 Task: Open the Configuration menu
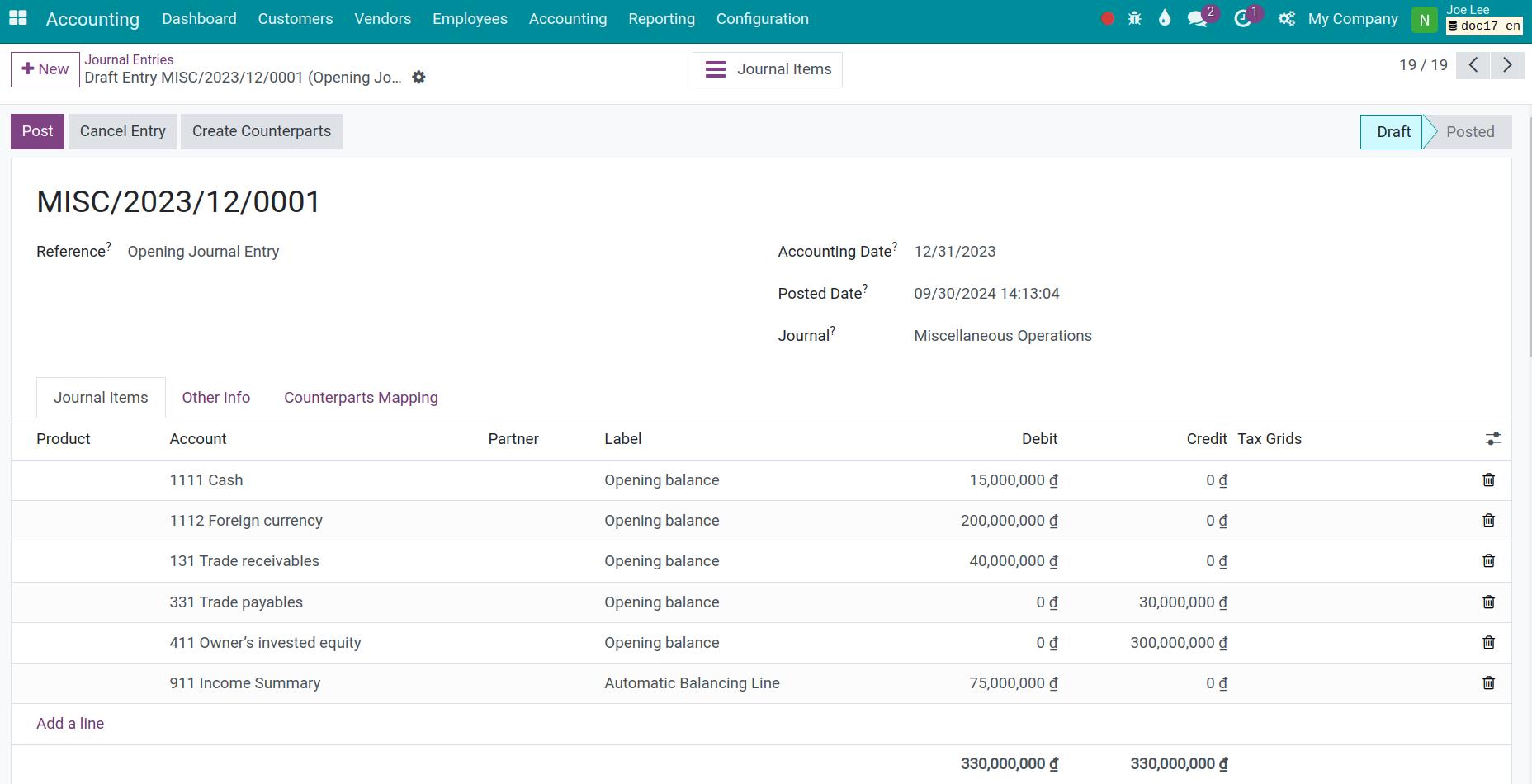[762, 18]
